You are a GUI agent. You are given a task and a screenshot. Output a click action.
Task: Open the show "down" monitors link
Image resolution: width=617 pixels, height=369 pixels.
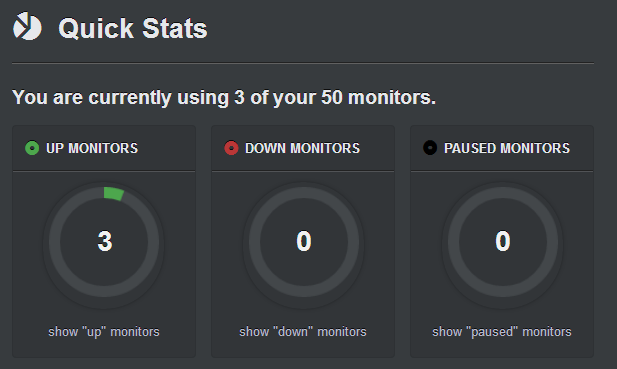point(303,332)
